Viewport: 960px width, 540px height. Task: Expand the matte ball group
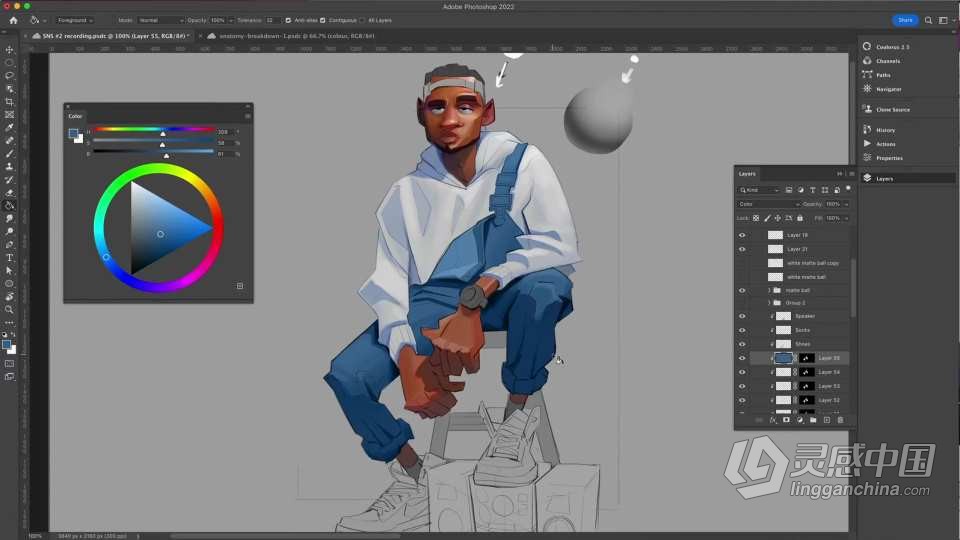pyautogui.click(x=770, y=290)
